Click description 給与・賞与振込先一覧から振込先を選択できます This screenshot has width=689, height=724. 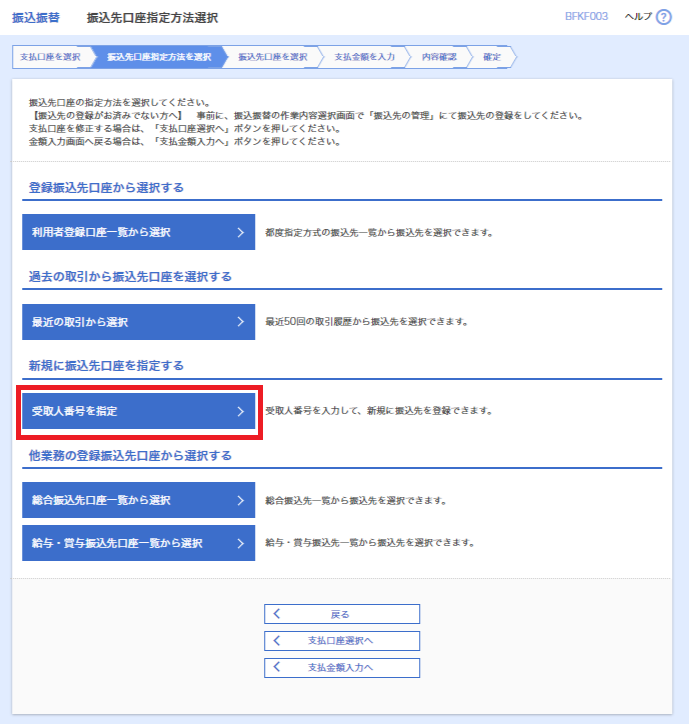(x=370, y=543)
